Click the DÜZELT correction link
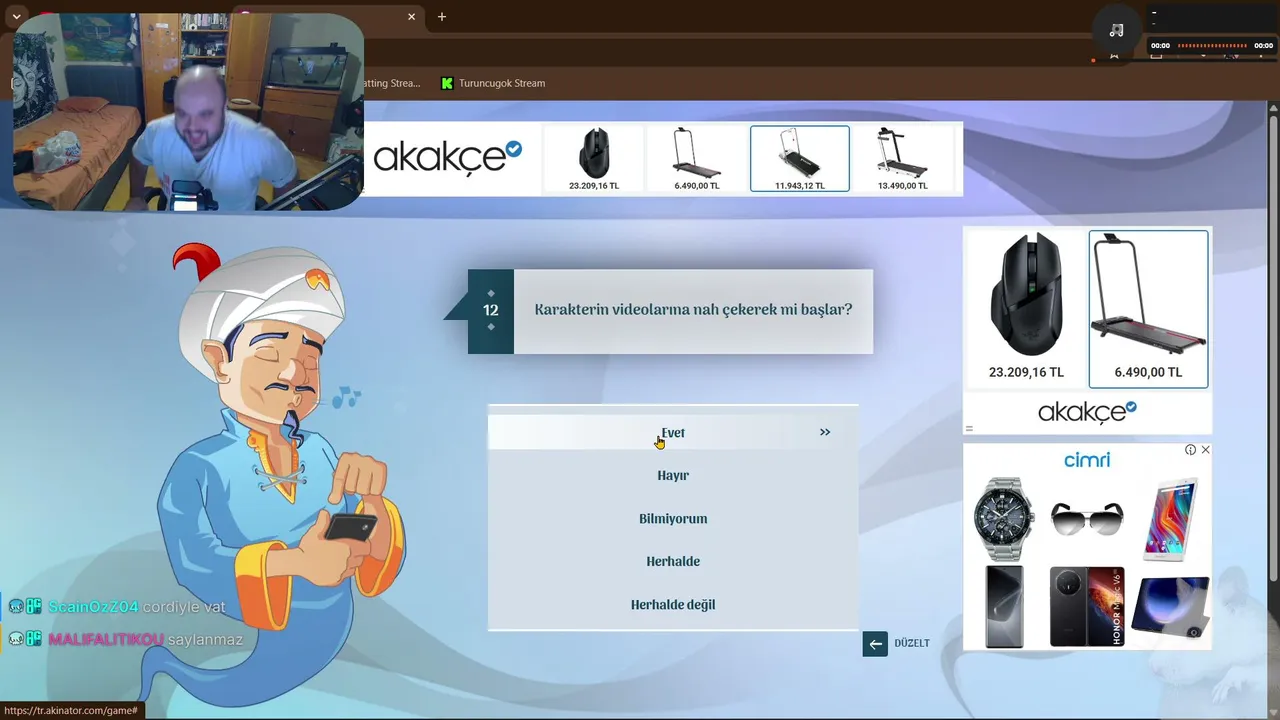Screen dimensions: 1280x720 pos(912,643)
